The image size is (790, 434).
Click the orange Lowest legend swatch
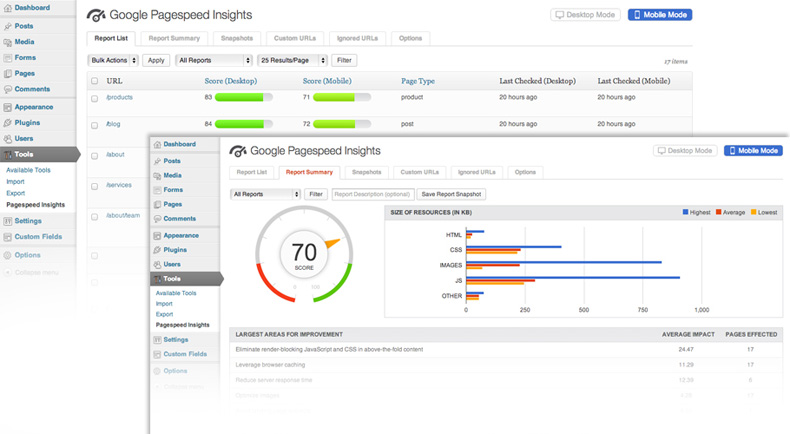tap(754, 212)
